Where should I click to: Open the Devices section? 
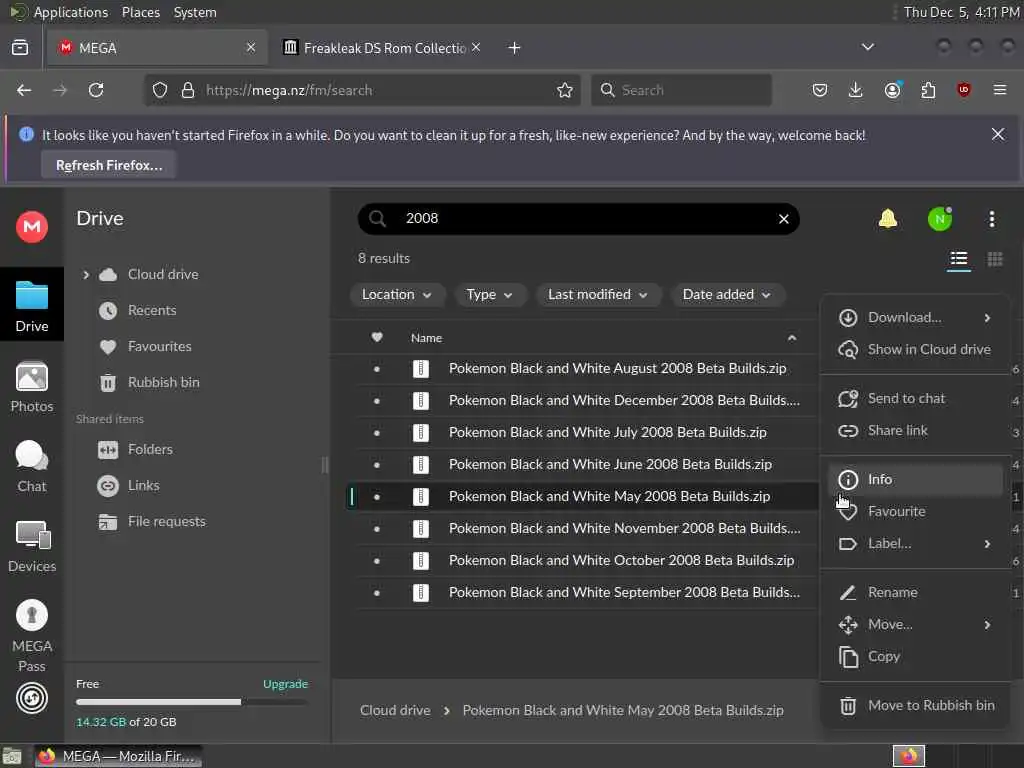pyautogui.click(x=31, y=547)
